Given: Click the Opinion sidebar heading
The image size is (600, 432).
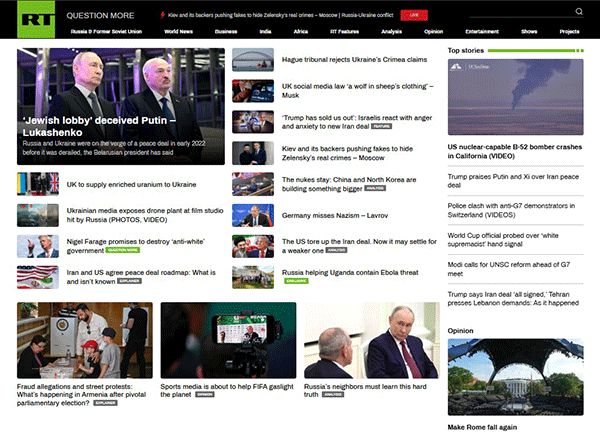Looking at the screenshot, I should tap(460, 331).
